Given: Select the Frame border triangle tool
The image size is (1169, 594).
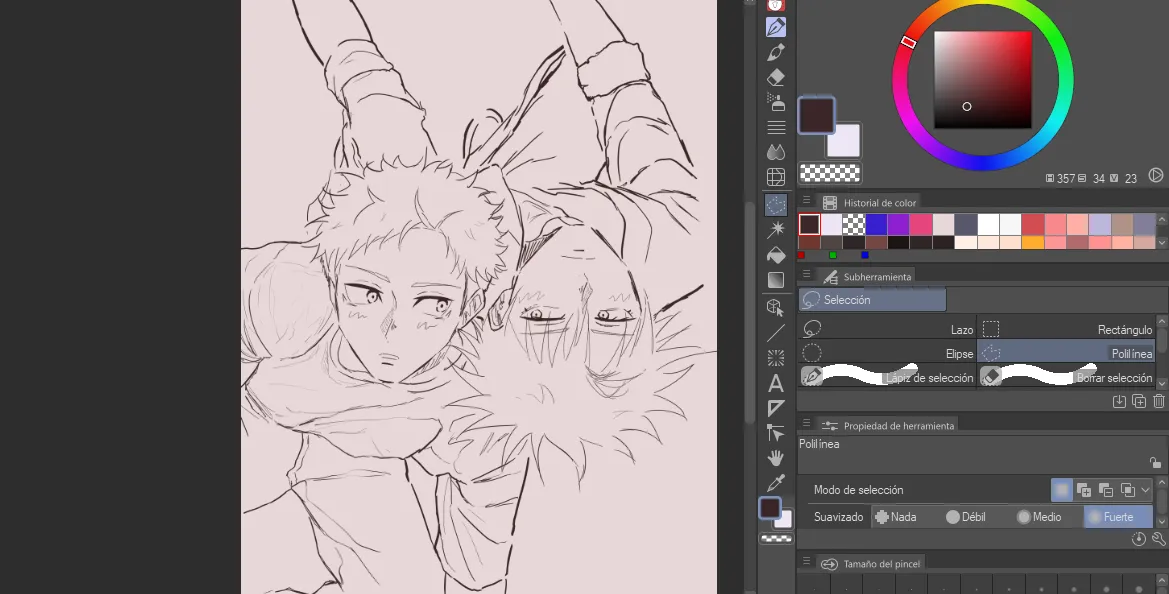Looking at the screenshot, I should point(775,408).
